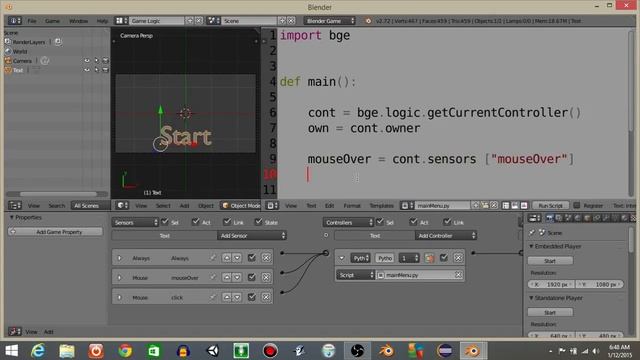Create a new text block via plus icon
This screenshot has height=360, width=640.
[x=476, y=205]
